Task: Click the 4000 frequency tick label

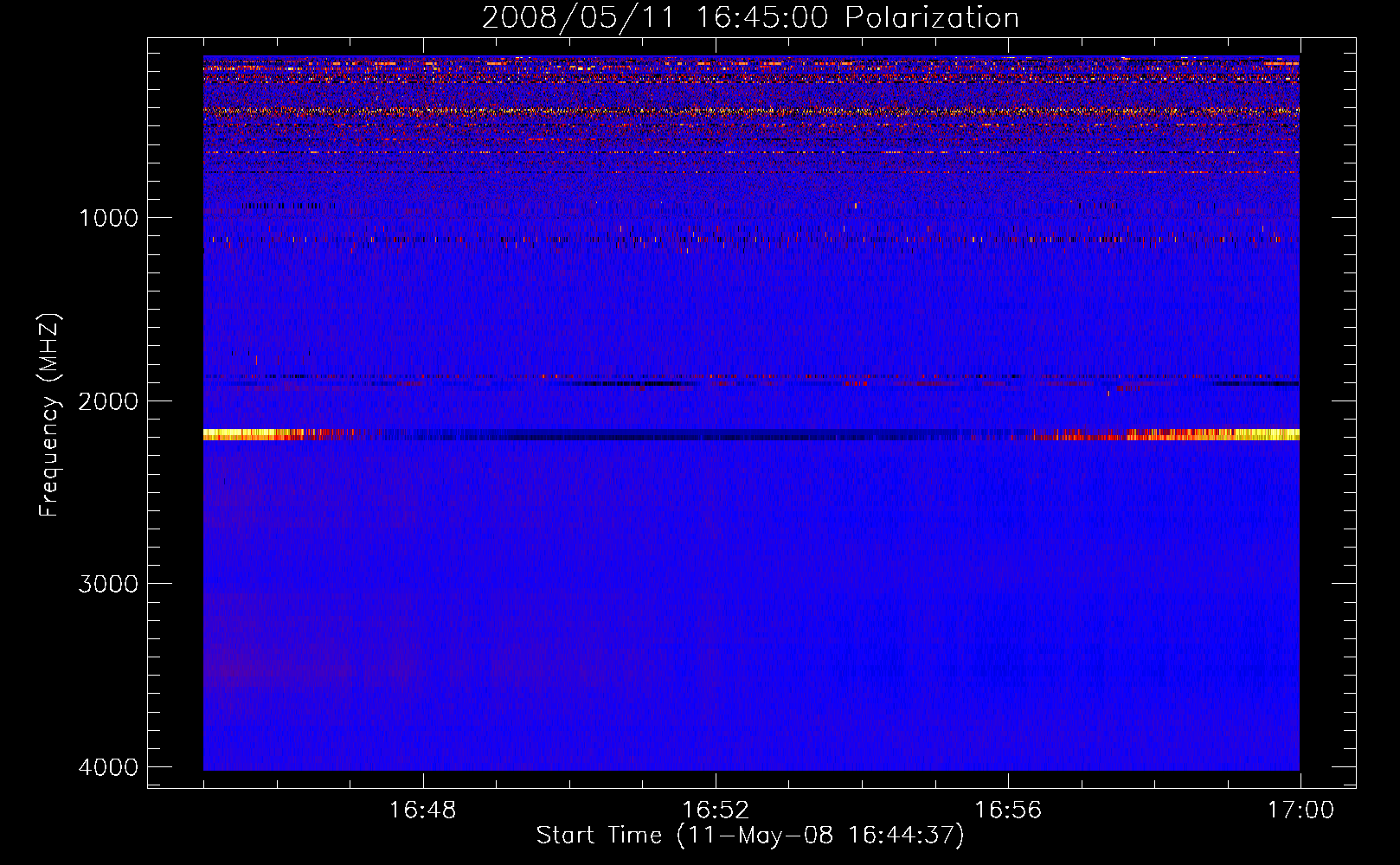Action: pyautogui.click(x=108, y=766)
